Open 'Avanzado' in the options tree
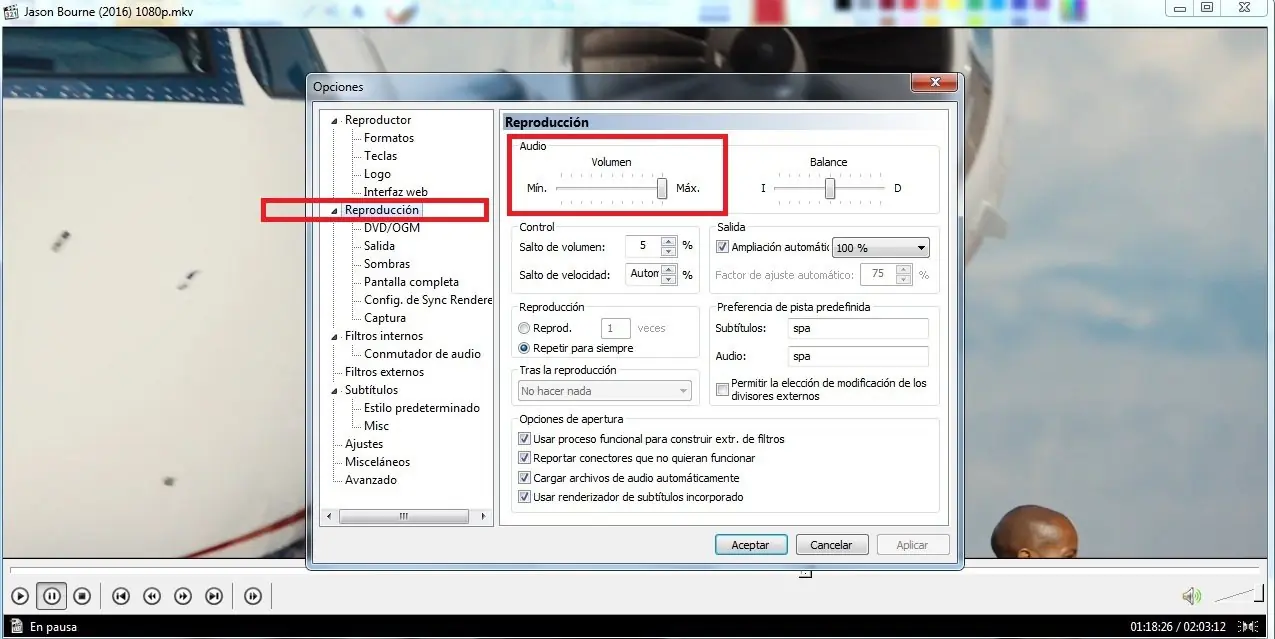Viewport: 1275px width, 639px height. 371,480
